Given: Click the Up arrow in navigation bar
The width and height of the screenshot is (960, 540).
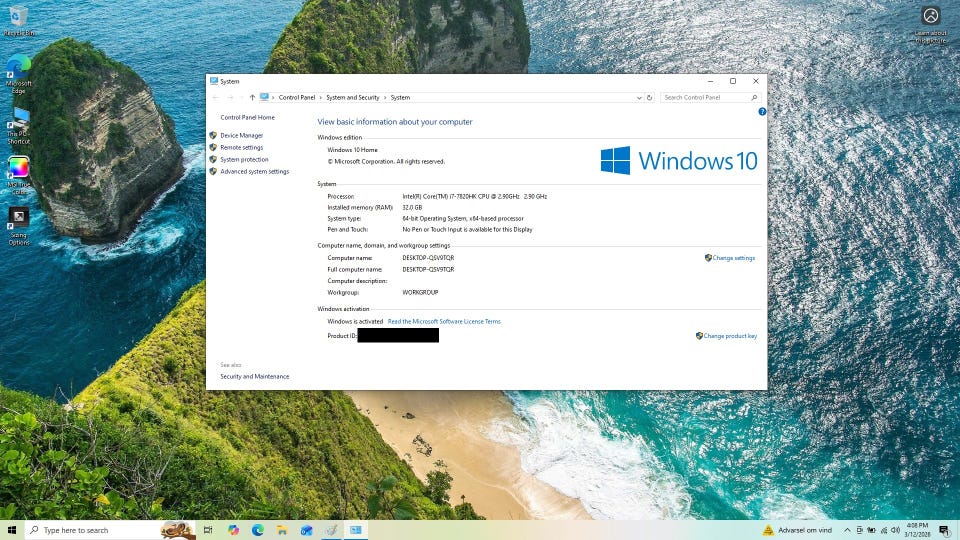Looking at the screenshot, I should point(252,97).
